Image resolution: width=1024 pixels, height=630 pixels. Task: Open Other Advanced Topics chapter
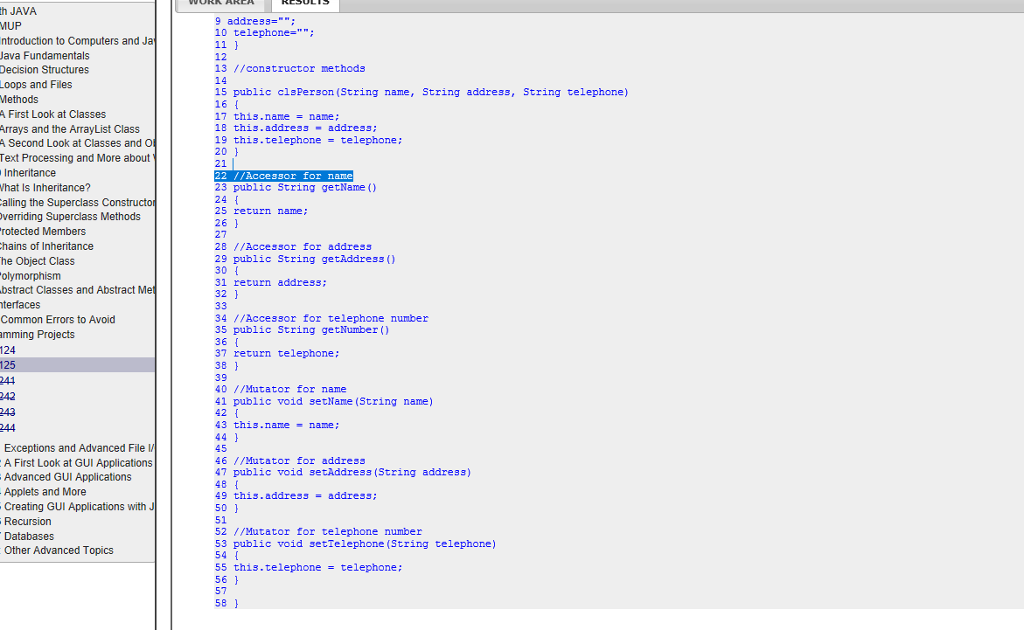(57, 550)
